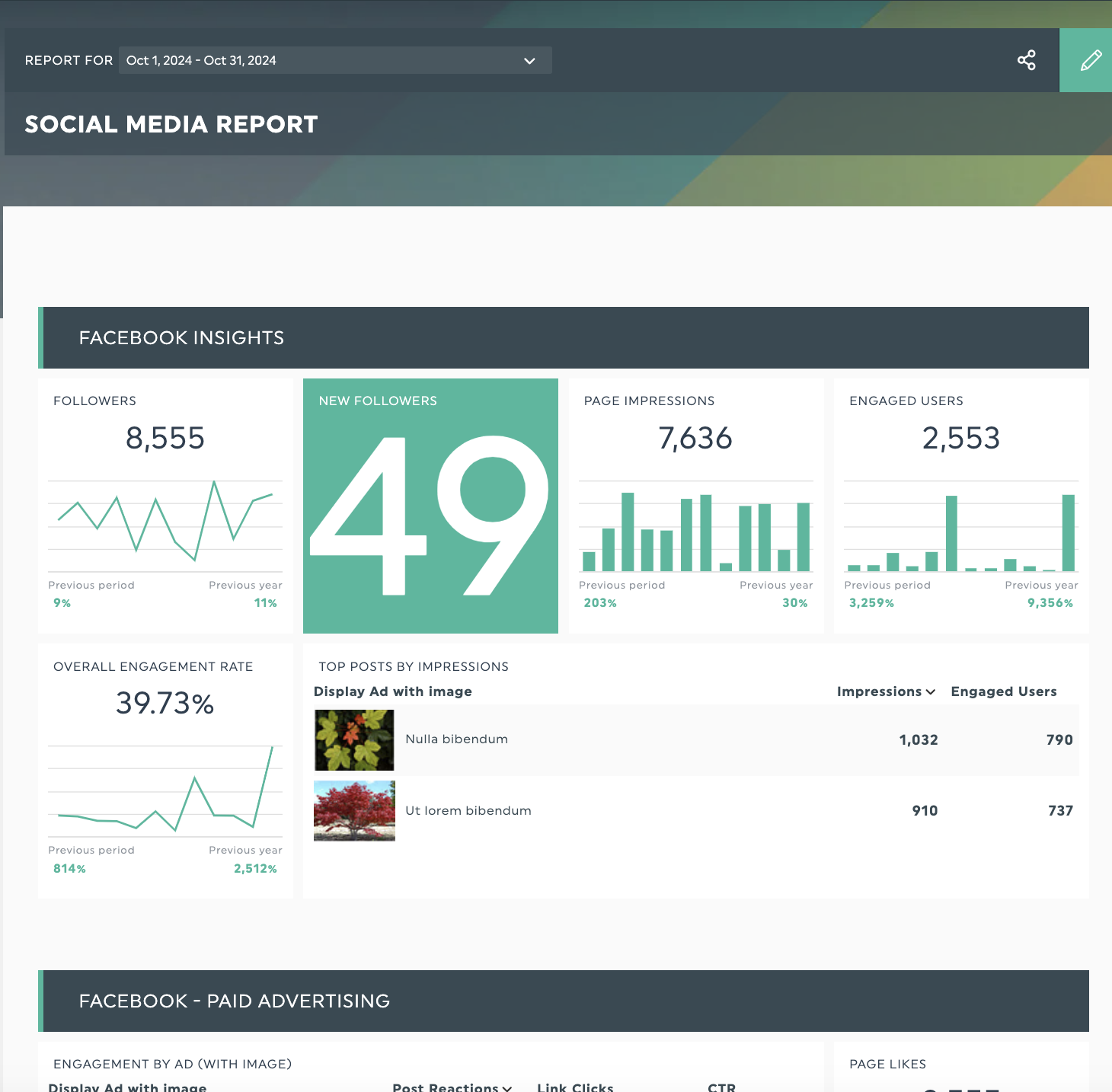Click Engaged Users previous period 3,259%
This screenshot has width=1112, height=1092.
coord(871,602)
